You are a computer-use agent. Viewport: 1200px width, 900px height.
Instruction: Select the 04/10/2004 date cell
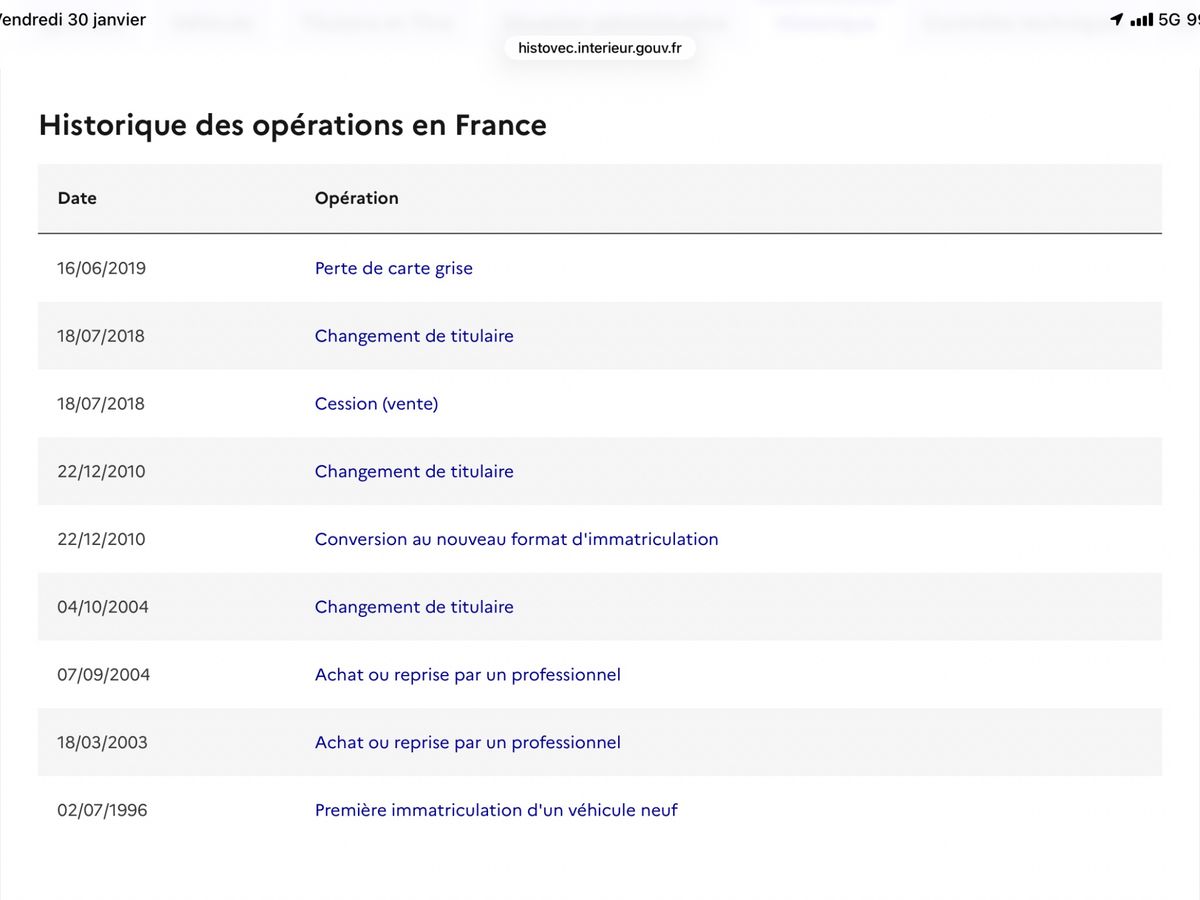(x=103, y=607)
